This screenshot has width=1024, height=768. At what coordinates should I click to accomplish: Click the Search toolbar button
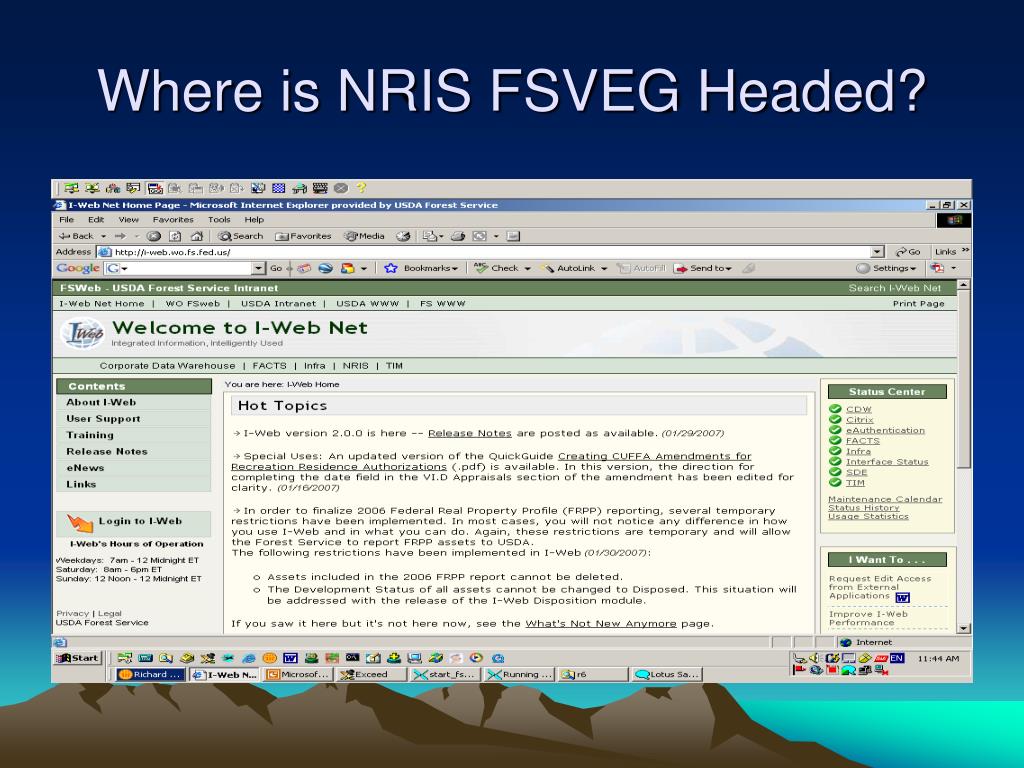240,236
